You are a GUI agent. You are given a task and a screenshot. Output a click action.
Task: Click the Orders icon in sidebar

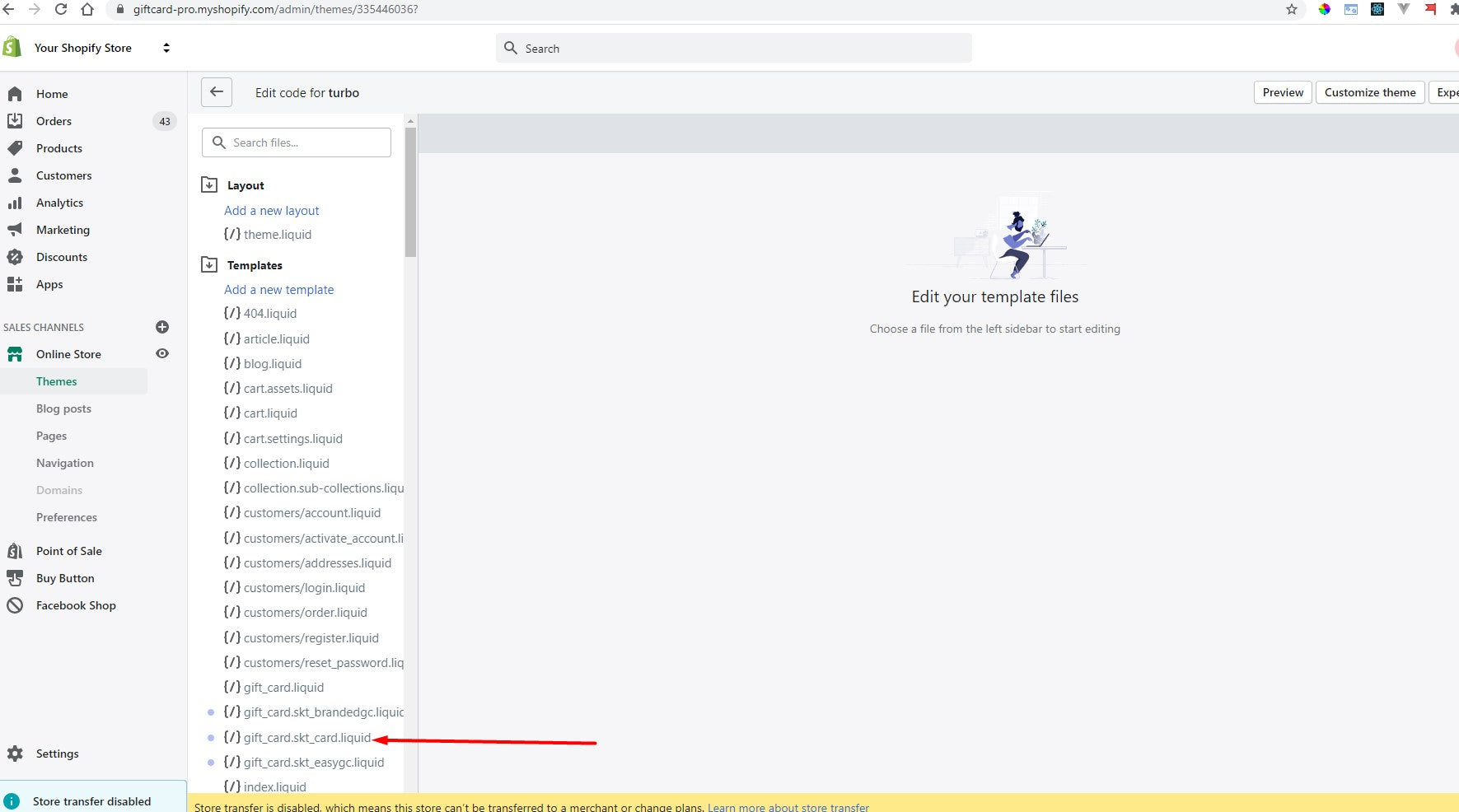pyautogui.click(x=15, y=121)
